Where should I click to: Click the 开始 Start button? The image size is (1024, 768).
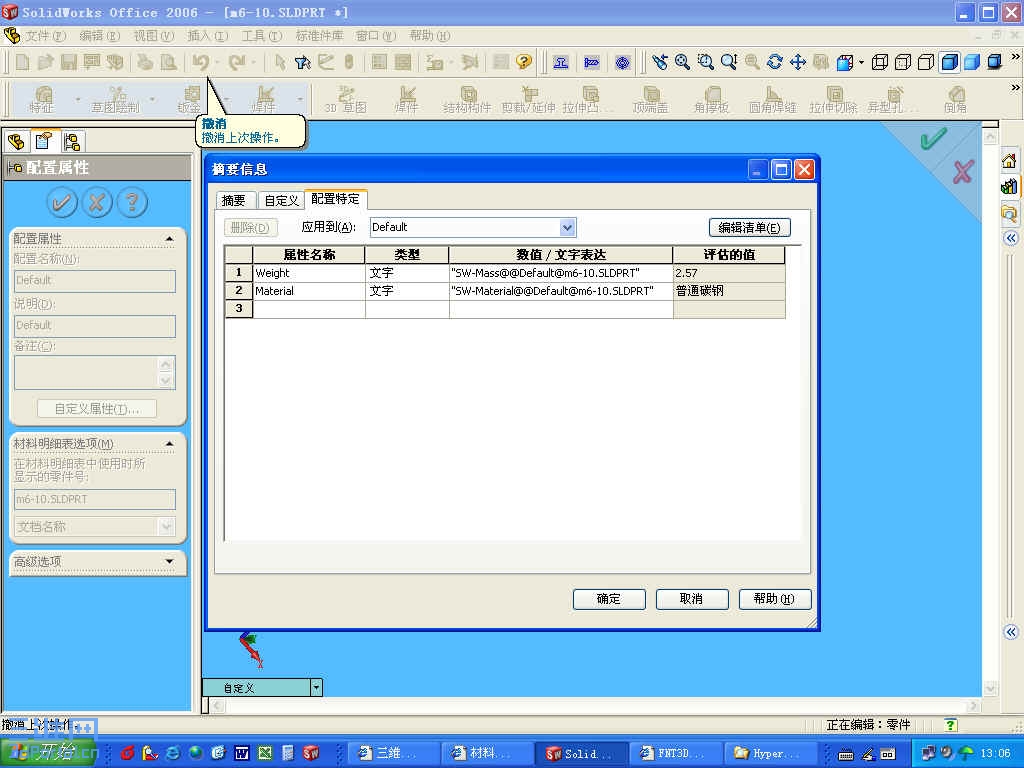point(48,752)
